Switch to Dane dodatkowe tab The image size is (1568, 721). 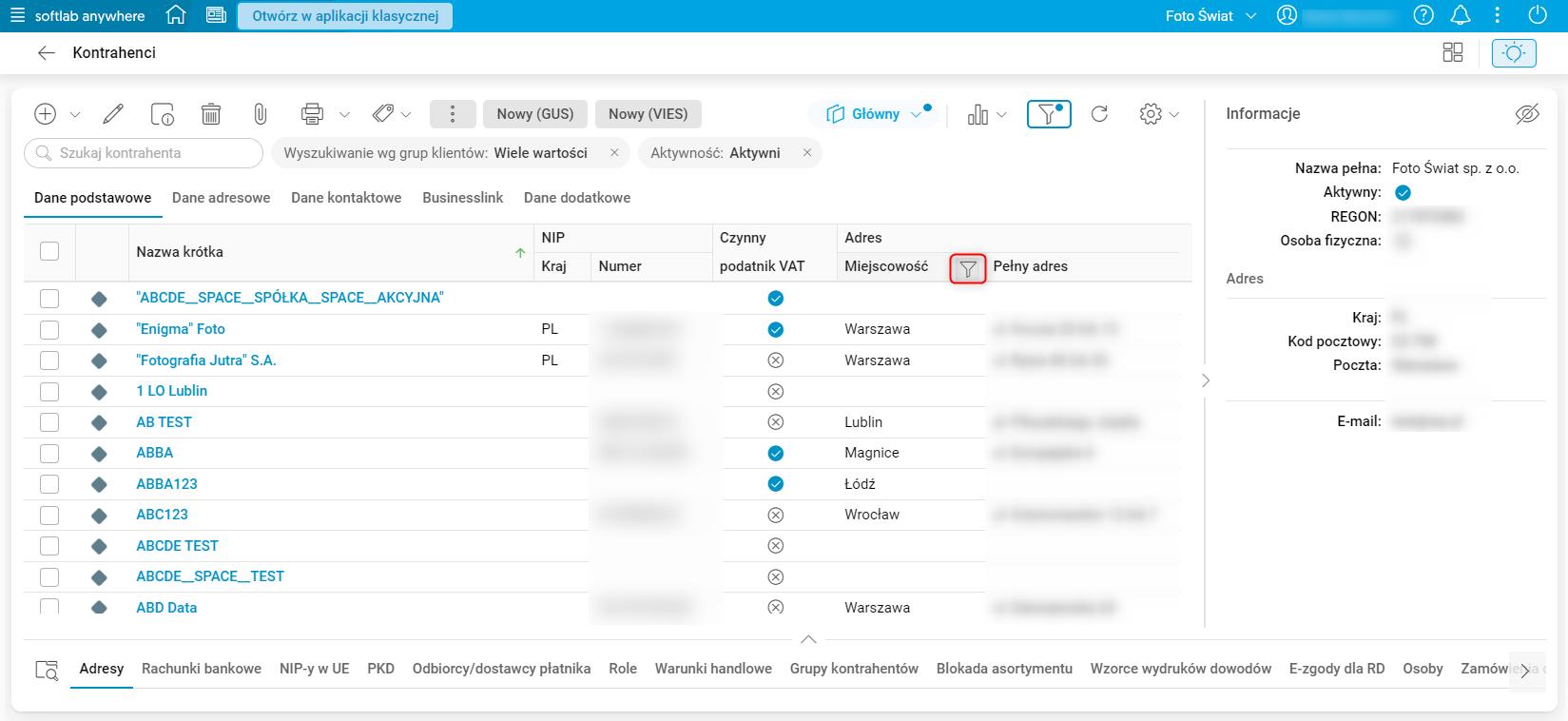(577, 198)
